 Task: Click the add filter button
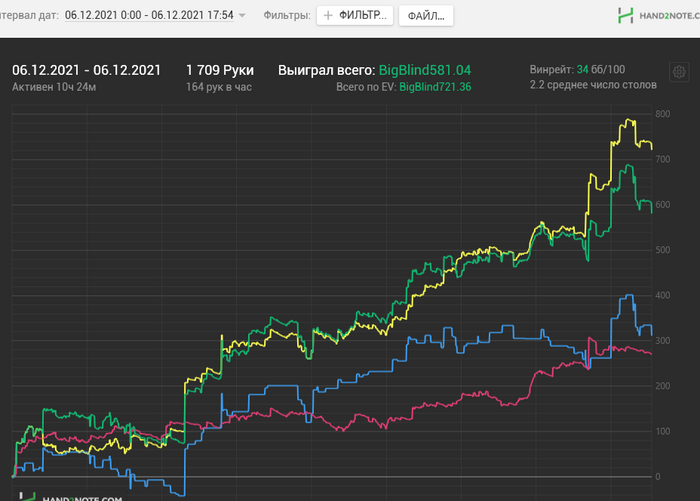(355, 16)
